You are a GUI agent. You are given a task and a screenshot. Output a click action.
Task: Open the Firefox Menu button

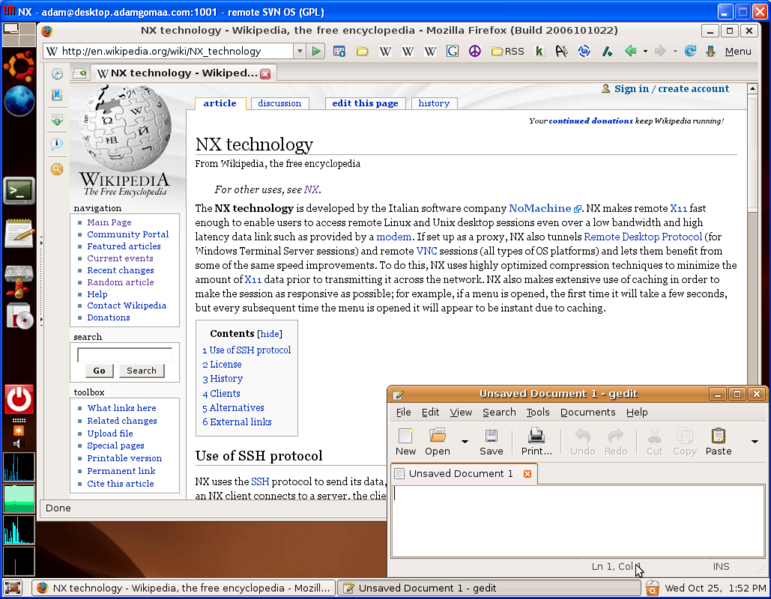pos(738,51)
